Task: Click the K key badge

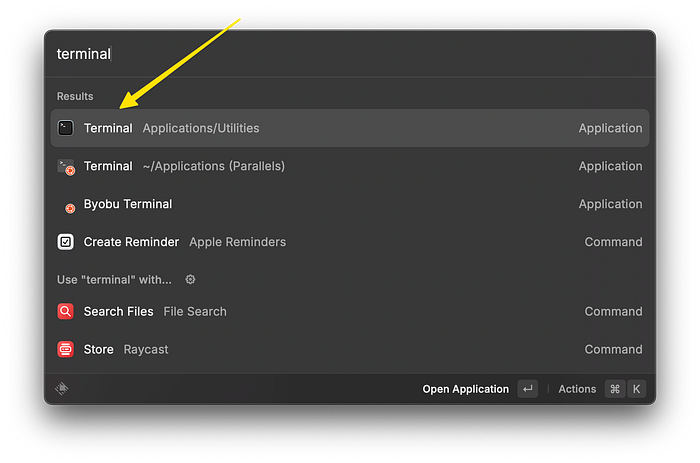Action: click(x=637, y=389)
